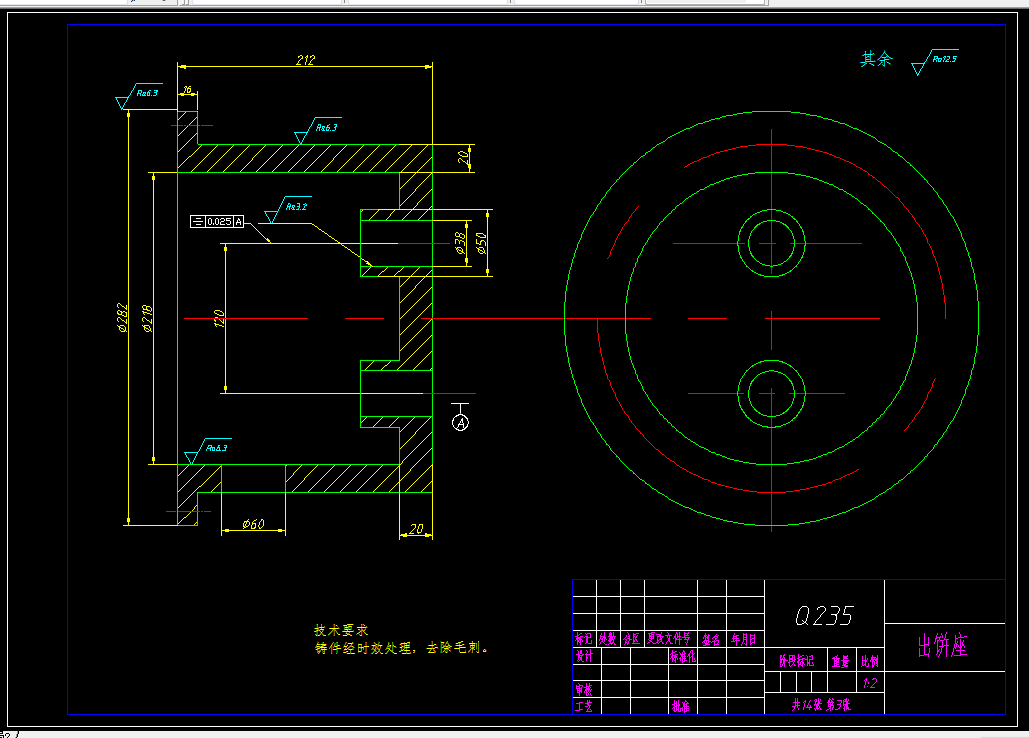Click the 更改文件号 title block cell
Image resolution: width=1029 pixels, height=738 pixels.
coord(669,638)
